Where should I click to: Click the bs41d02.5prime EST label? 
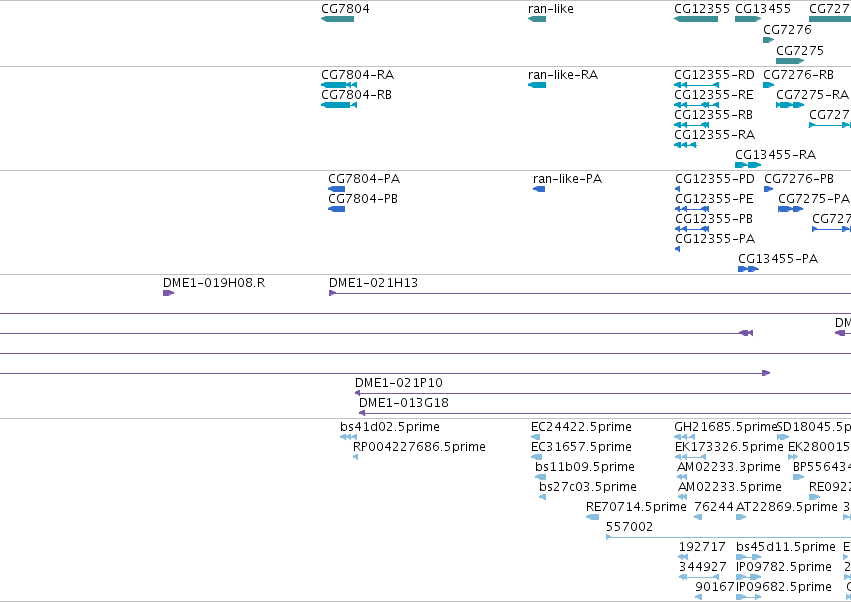[390, 427]
